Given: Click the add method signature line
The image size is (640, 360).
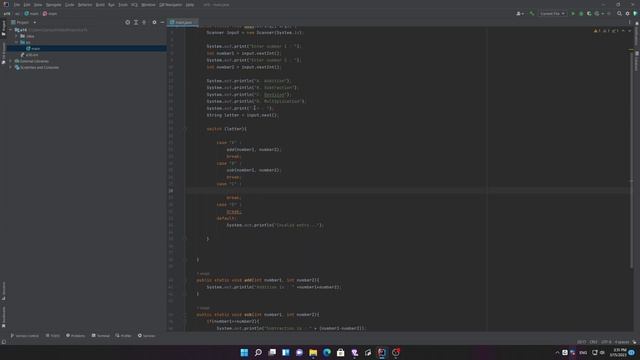Looking at the screenshot, I should pos(258,280).
